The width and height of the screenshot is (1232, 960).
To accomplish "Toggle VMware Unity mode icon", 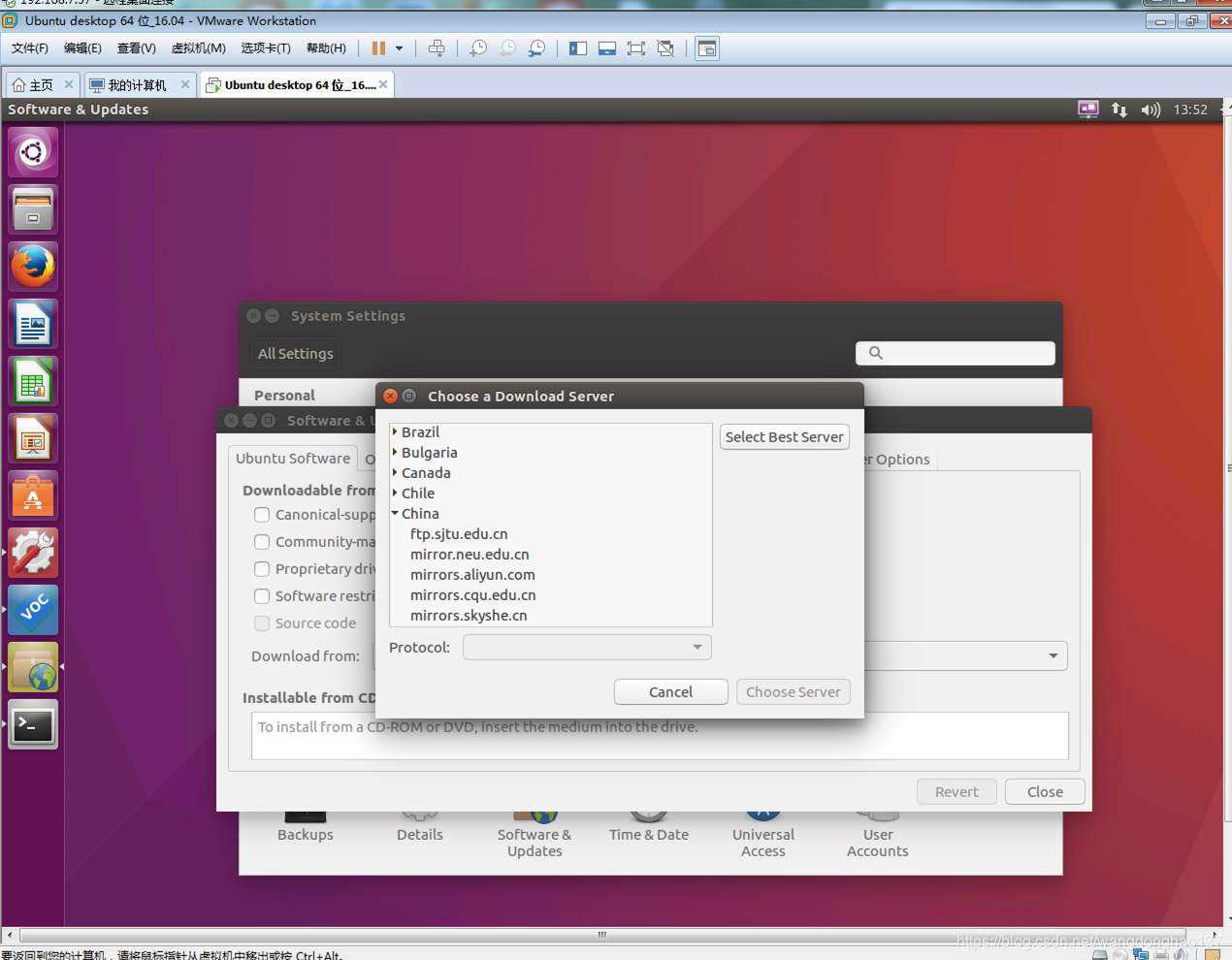I will (665, 48).
